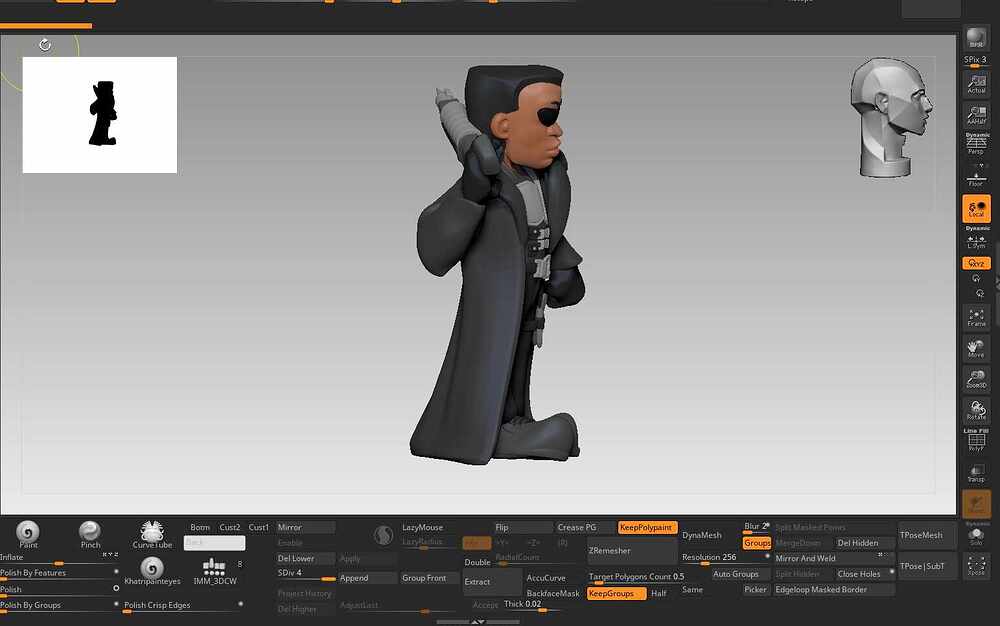The height and width of the screenshot is (626, 1000).
Task: Click the TPoseMesh button
Action: pyautogui.click(x=927, y=535)
